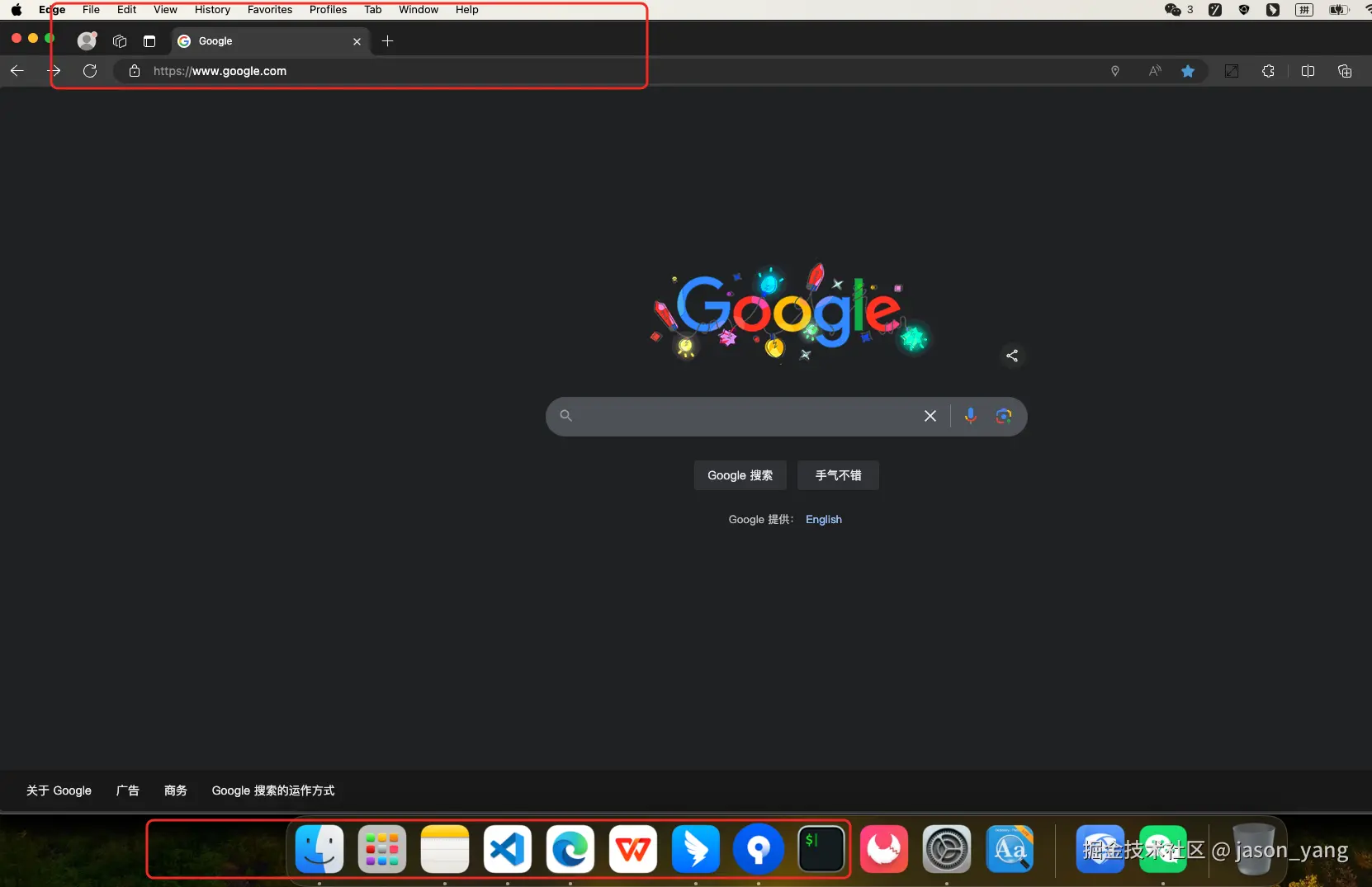Share the Google doodle
This screenshot has height=887, width=1372.
pyautogui.click(x=1012, y=356)
